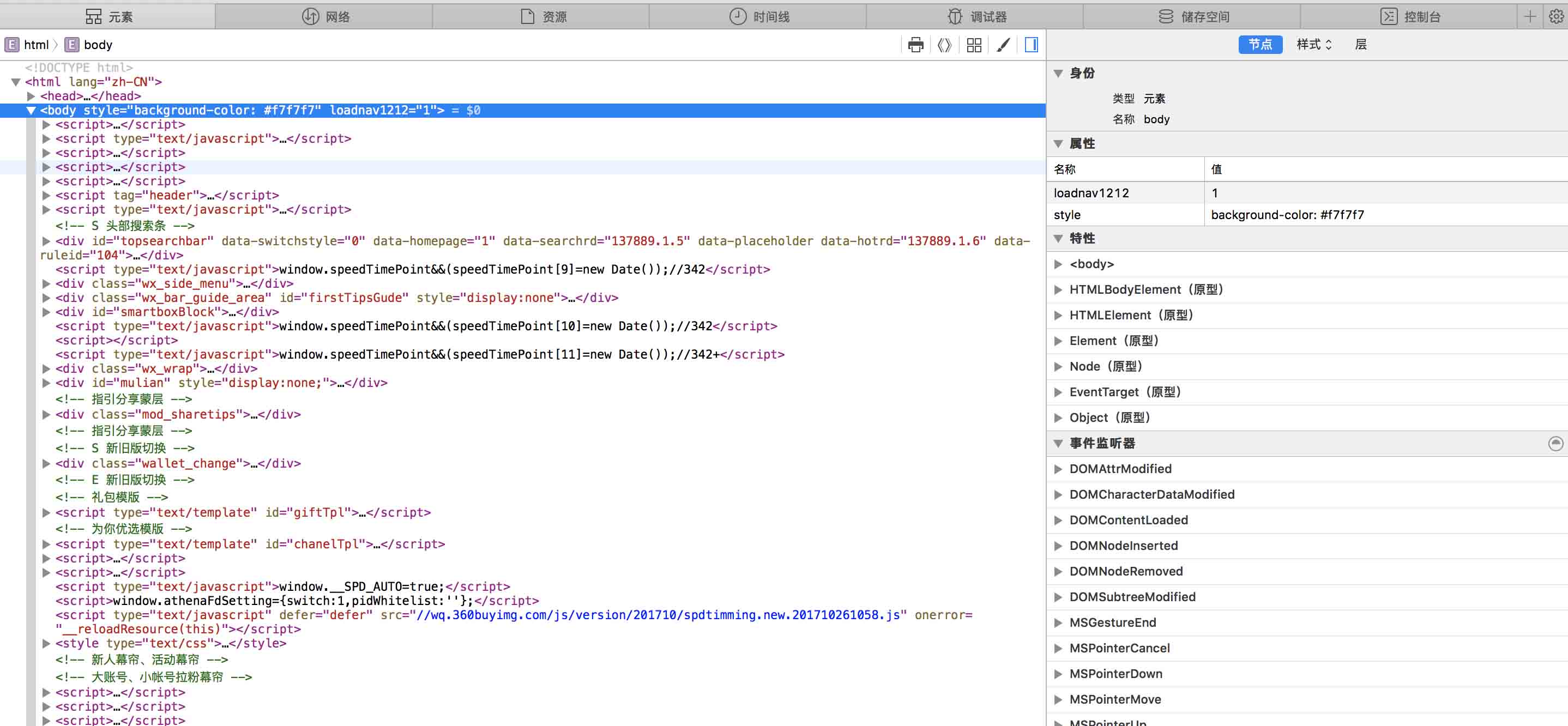Click the event listener filter icon
1568x726 pixels.
pyautogui.click(x=1555, y=444)
